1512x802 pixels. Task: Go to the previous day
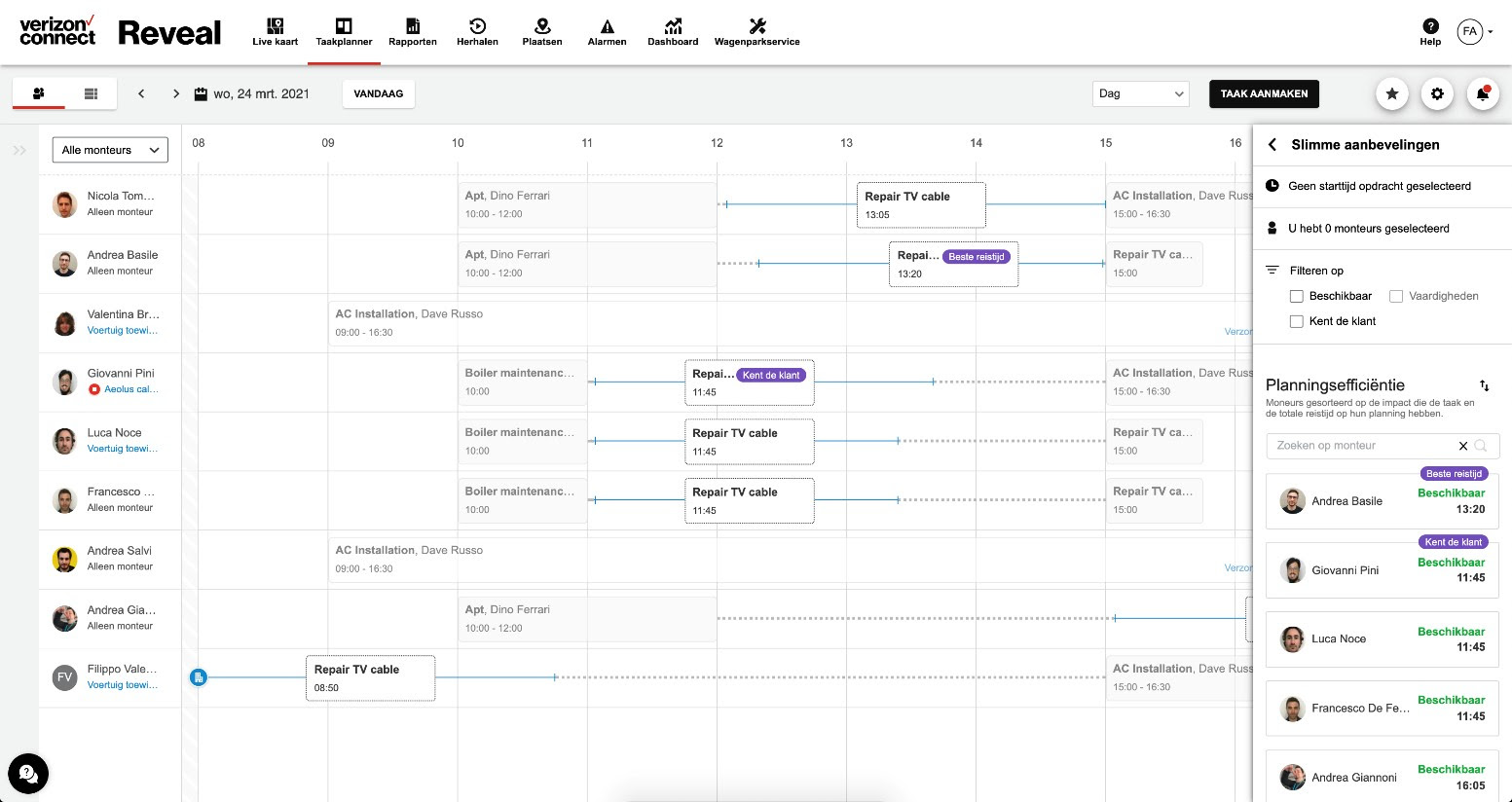coord(141,93)
